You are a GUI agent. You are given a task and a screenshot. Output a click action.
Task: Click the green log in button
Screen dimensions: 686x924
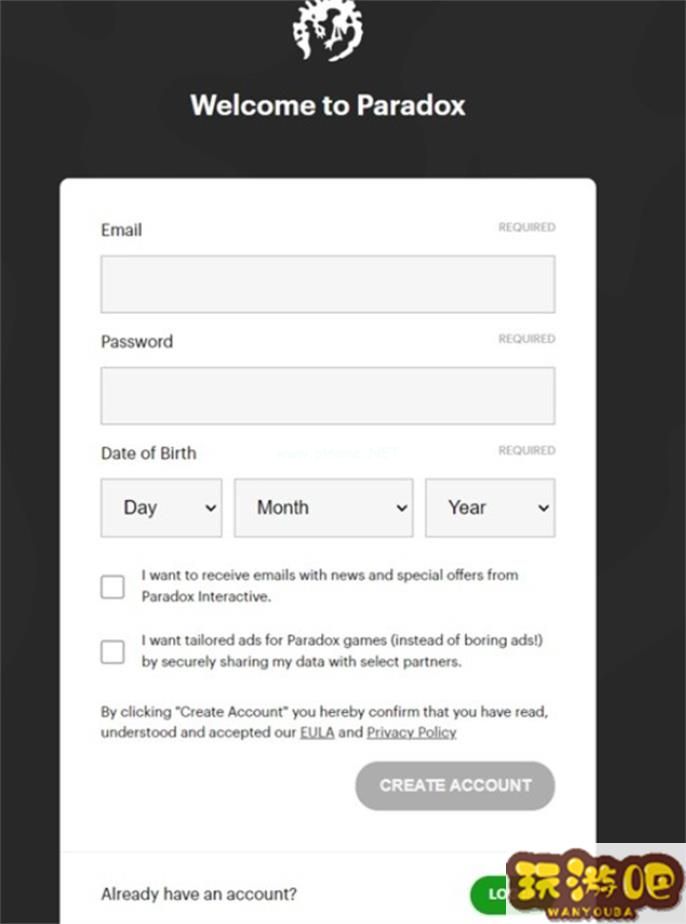point(489,895)
